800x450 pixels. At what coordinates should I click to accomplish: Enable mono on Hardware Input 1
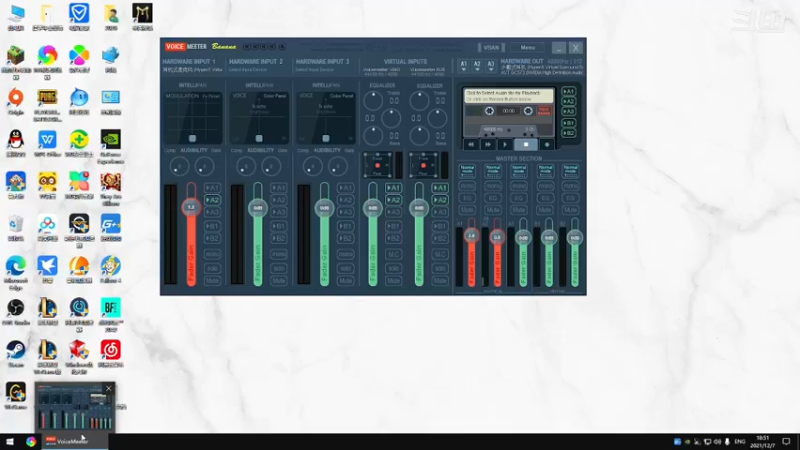tap(212, 254)
